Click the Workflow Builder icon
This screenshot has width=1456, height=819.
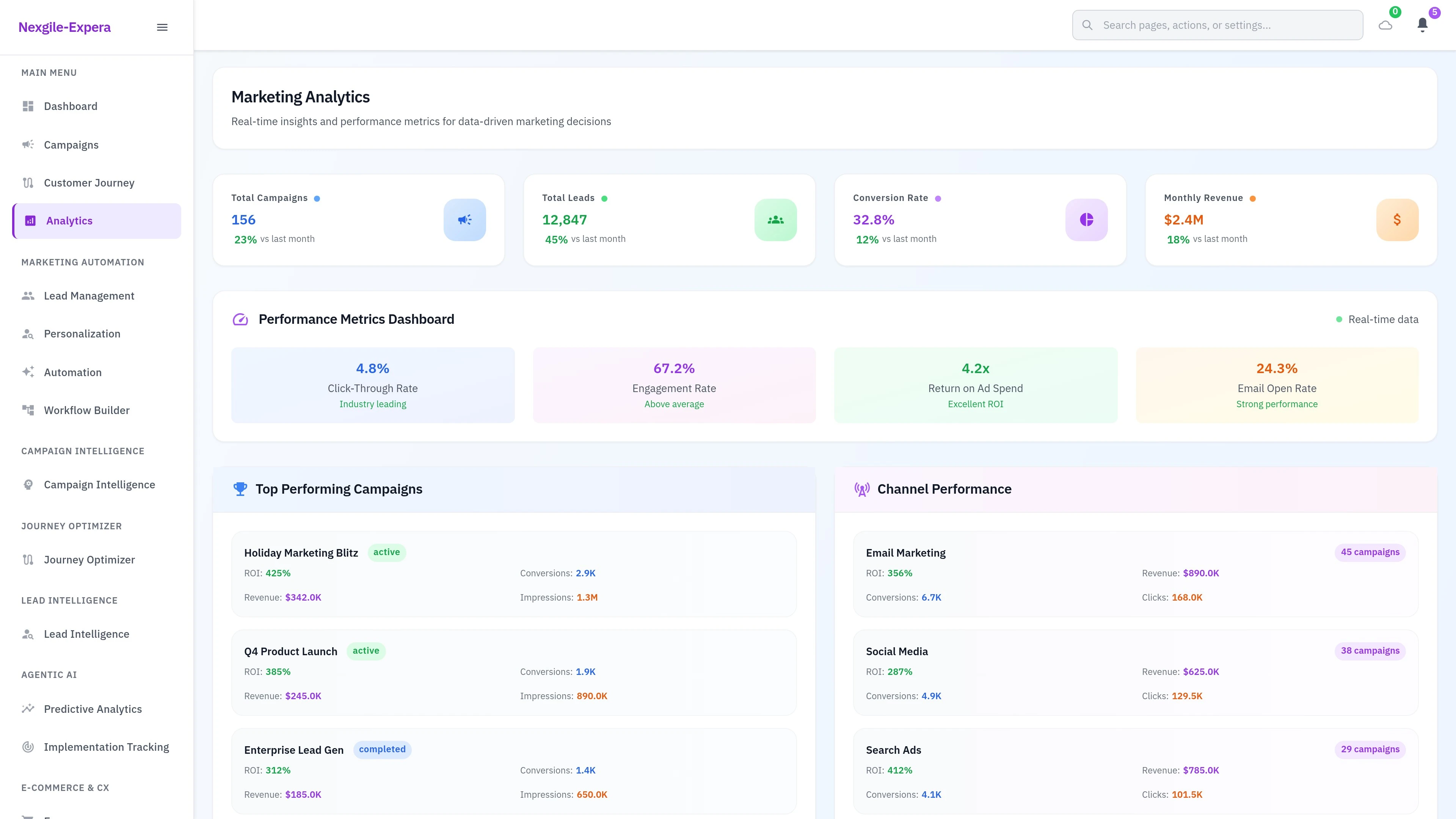(28, 410)
